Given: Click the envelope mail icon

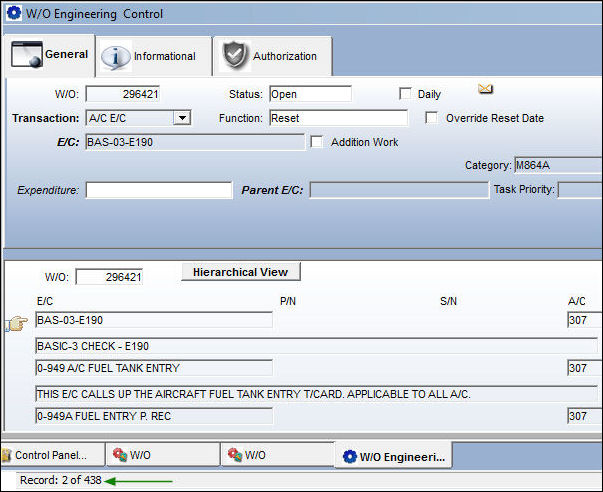Looking at the screenshot, I should pos(485,89).
